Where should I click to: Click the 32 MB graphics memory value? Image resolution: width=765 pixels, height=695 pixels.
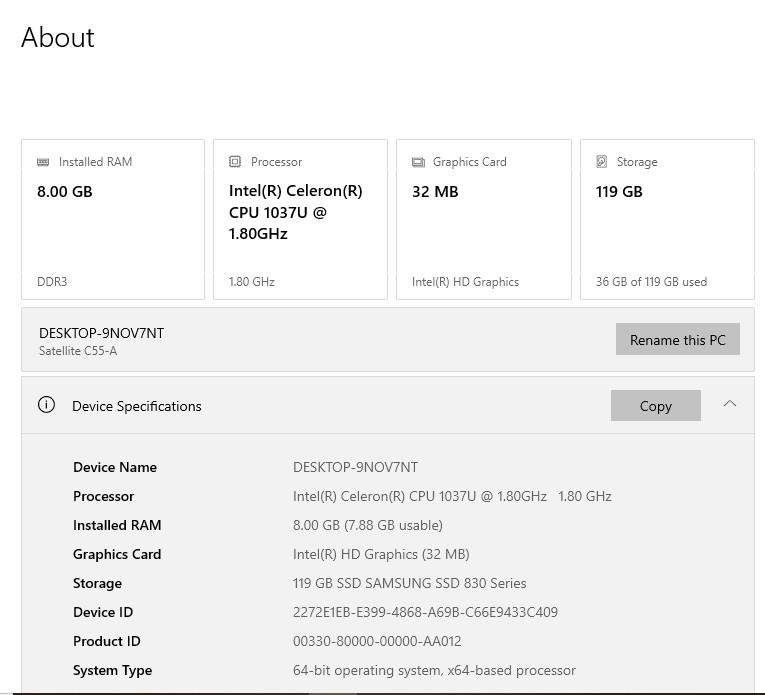pyautogui.click(x=435, y=191)
